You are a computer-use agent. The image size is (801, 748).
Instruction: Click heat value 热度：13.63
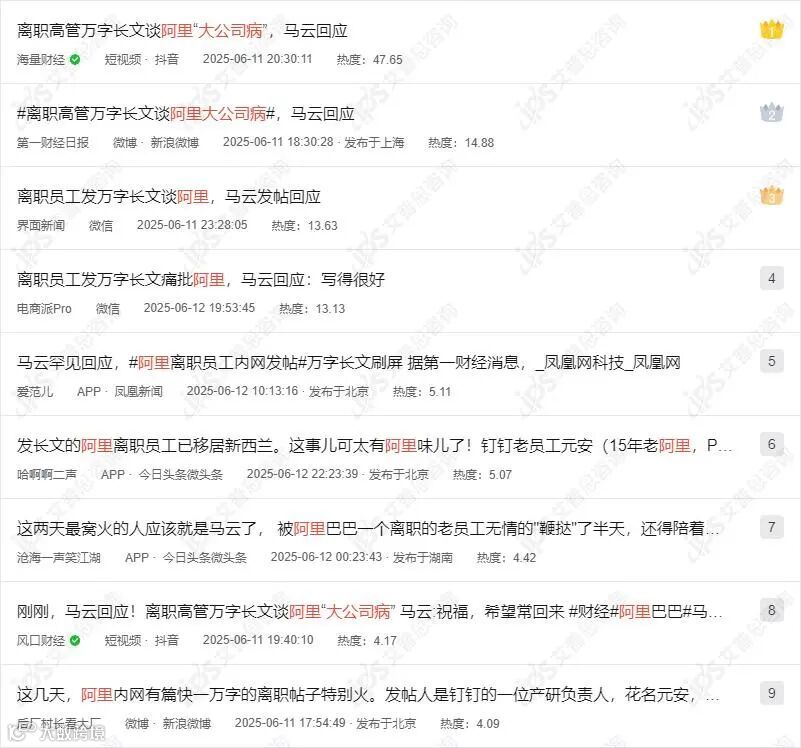pos(304,225)
